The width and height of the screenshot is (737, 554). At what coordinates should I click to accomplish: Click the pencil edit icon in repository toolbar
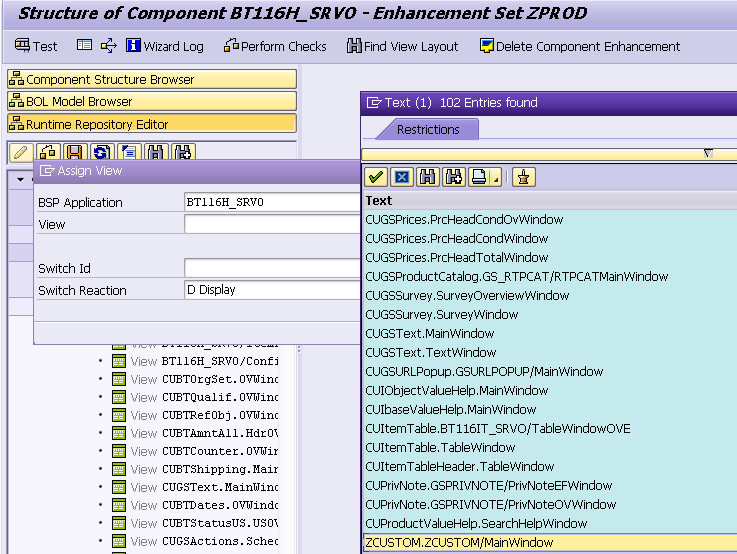point(21,152)
